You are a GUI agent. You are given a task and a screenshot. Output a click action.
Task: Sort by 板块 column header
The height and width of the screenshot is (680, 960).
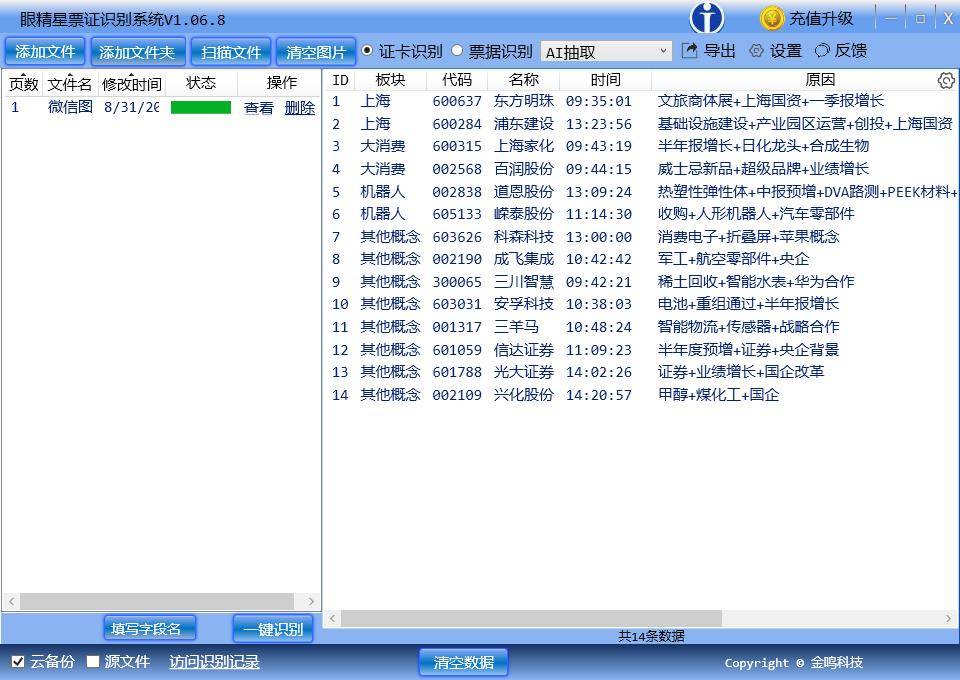[390, 80]
